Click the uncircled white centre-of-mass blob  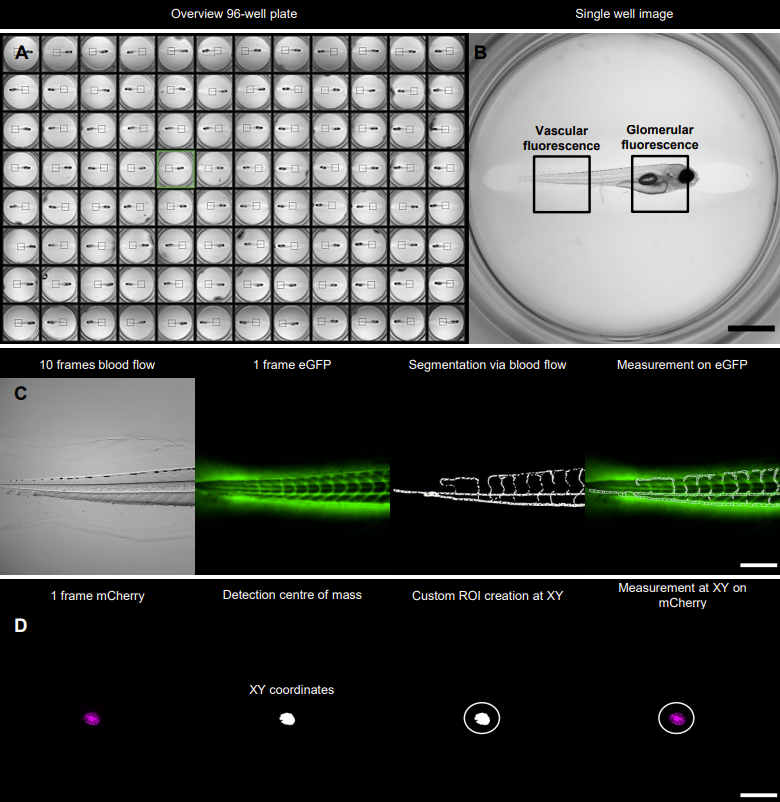(x=287, y=719)
